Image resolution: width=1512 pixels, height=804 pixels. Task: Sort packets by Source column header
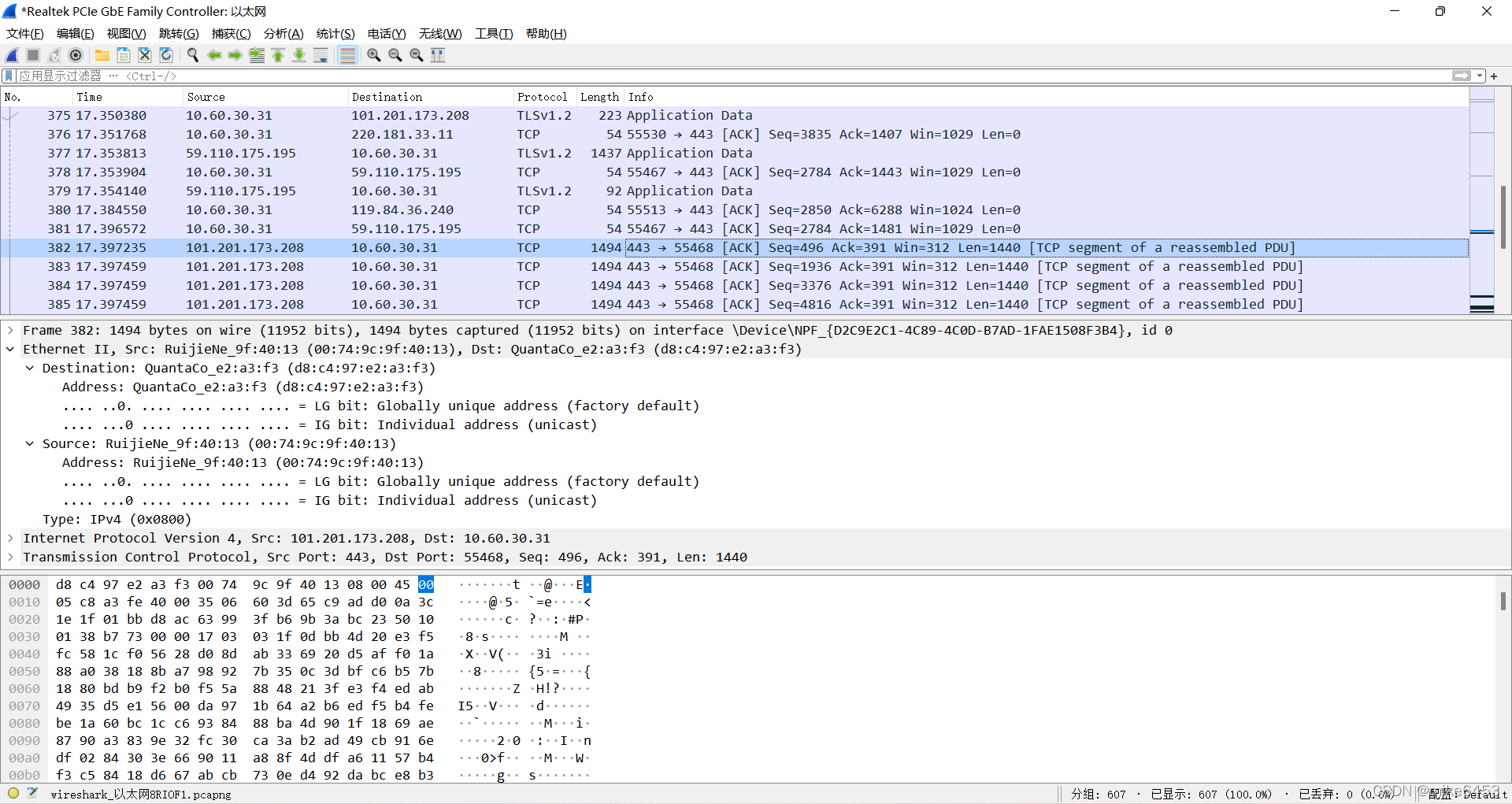click(265, 97)
